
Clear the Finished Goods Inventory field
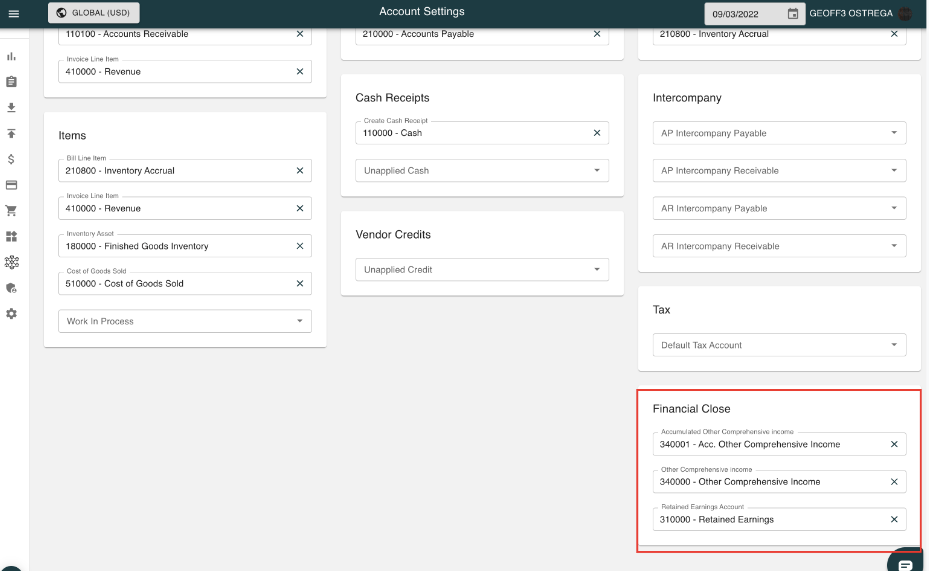pyautogui.click(x=300, y=246)
